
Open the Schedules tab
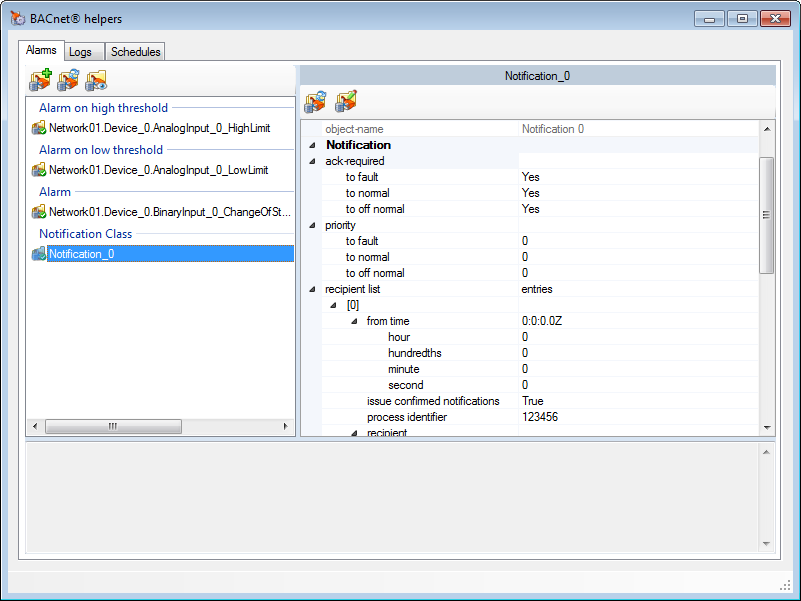[x=135, y=52]
